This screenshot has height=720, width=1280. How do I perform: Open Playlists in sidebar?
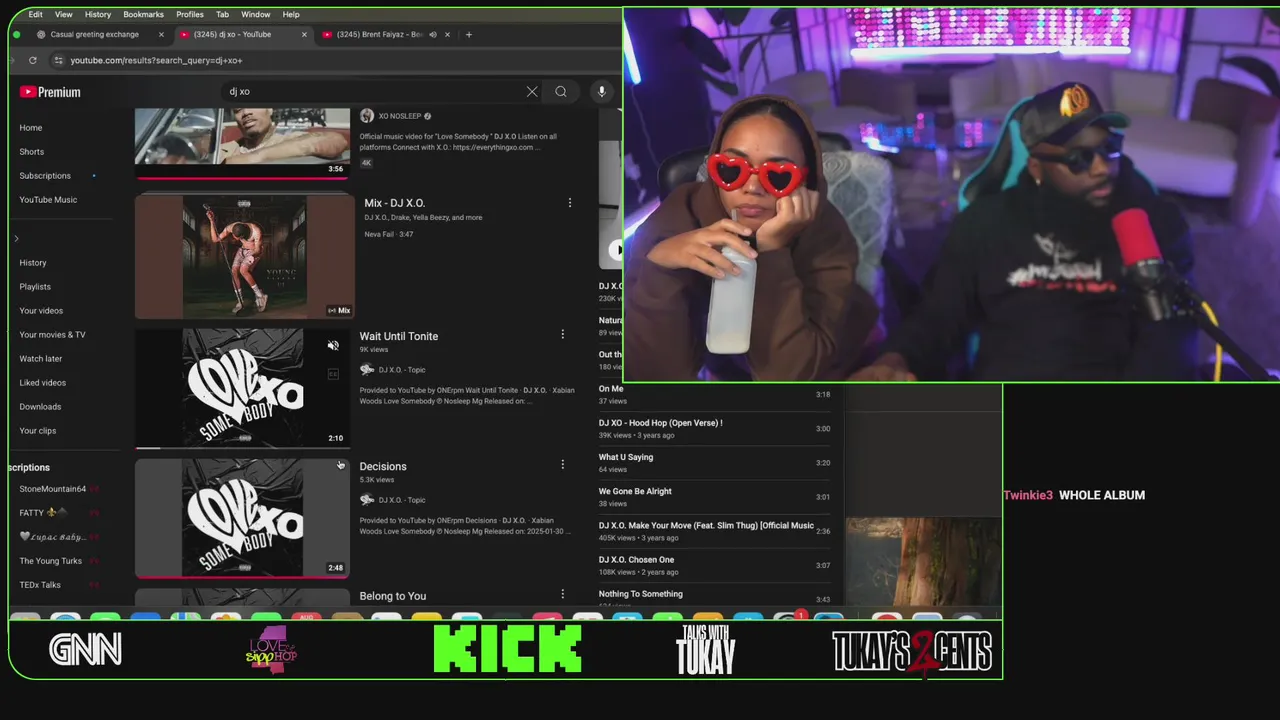tap(35, 287)
